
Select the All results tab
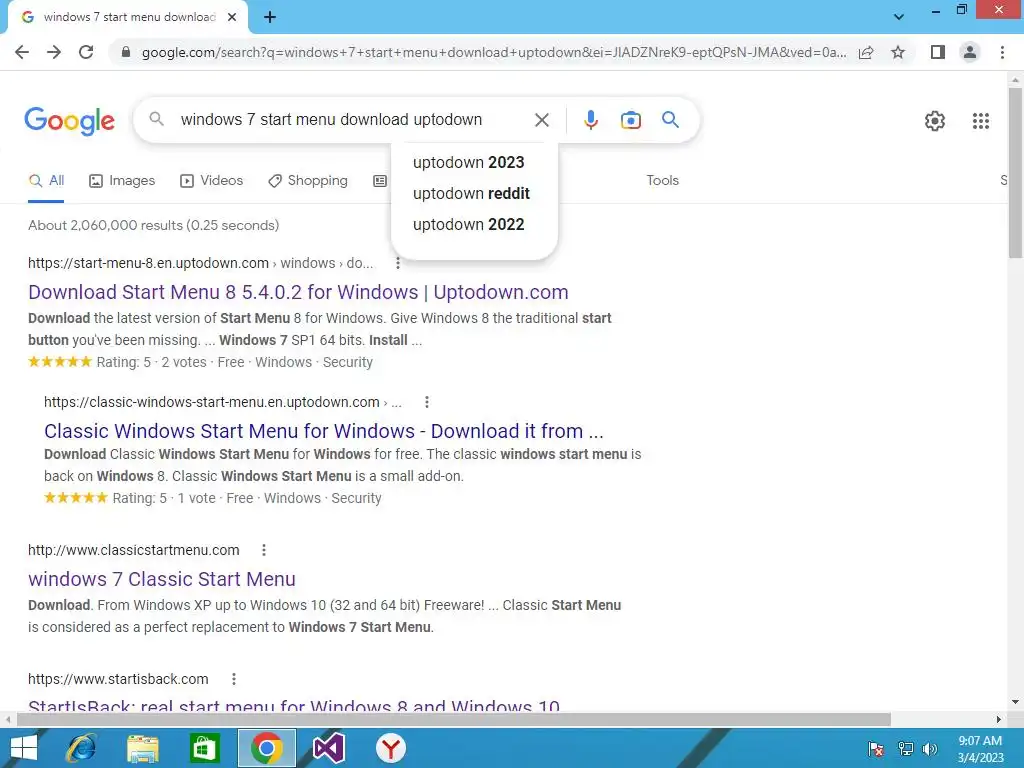pos(46,180)
